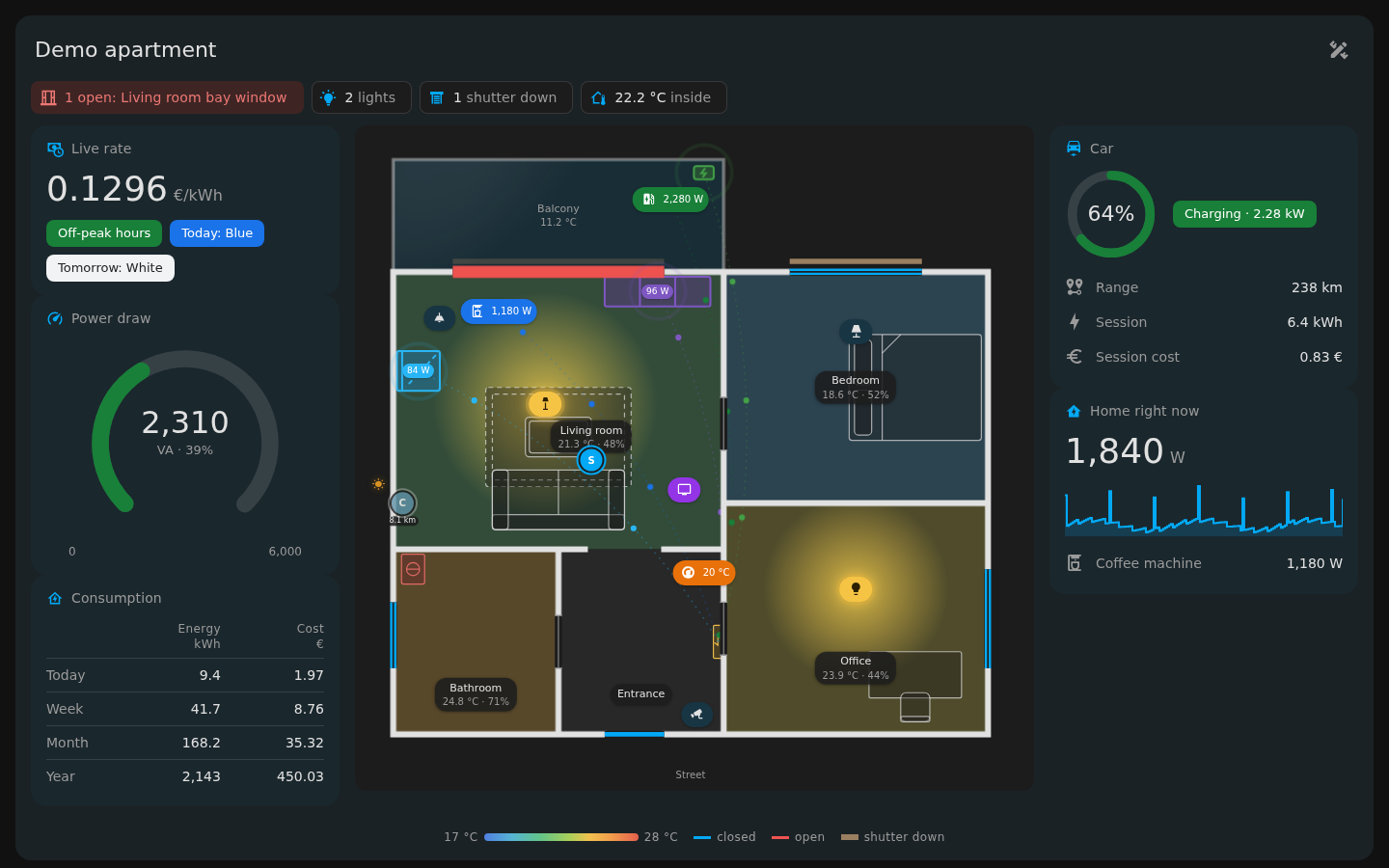This screenshot has height=868, width=1389.
Task: Open the 22.2 °C inside chip
Action: point(654,97)
